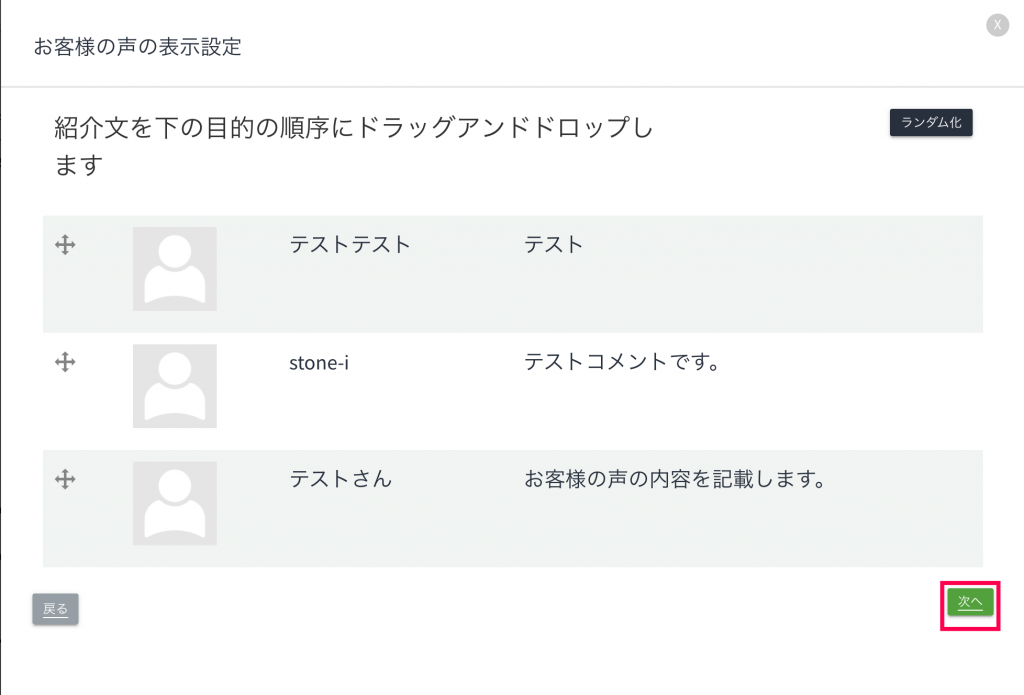
Task: Click the green 次へ button
Action: pos(970,602)
